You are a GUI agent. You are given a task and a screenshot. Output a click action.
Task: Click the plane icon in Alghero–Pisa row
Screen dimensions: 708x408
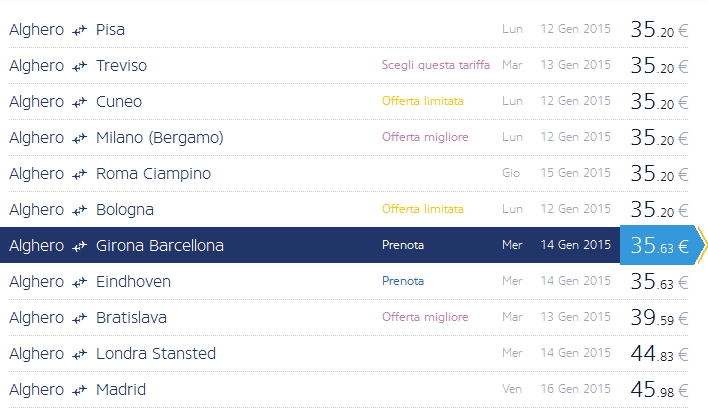point(80,30)
